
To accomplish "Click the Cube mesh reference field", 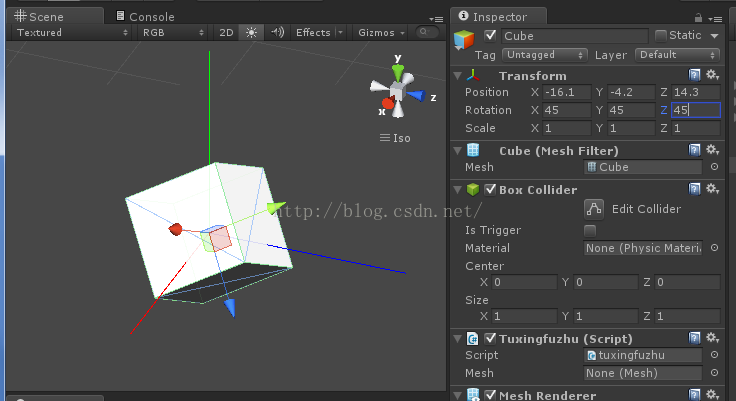I will click(x=643, y=167).
